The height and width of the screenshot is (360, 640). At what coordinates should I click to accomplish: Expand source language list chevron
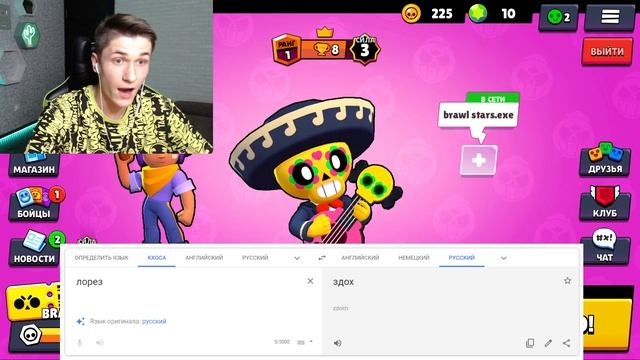pos(297,258)
